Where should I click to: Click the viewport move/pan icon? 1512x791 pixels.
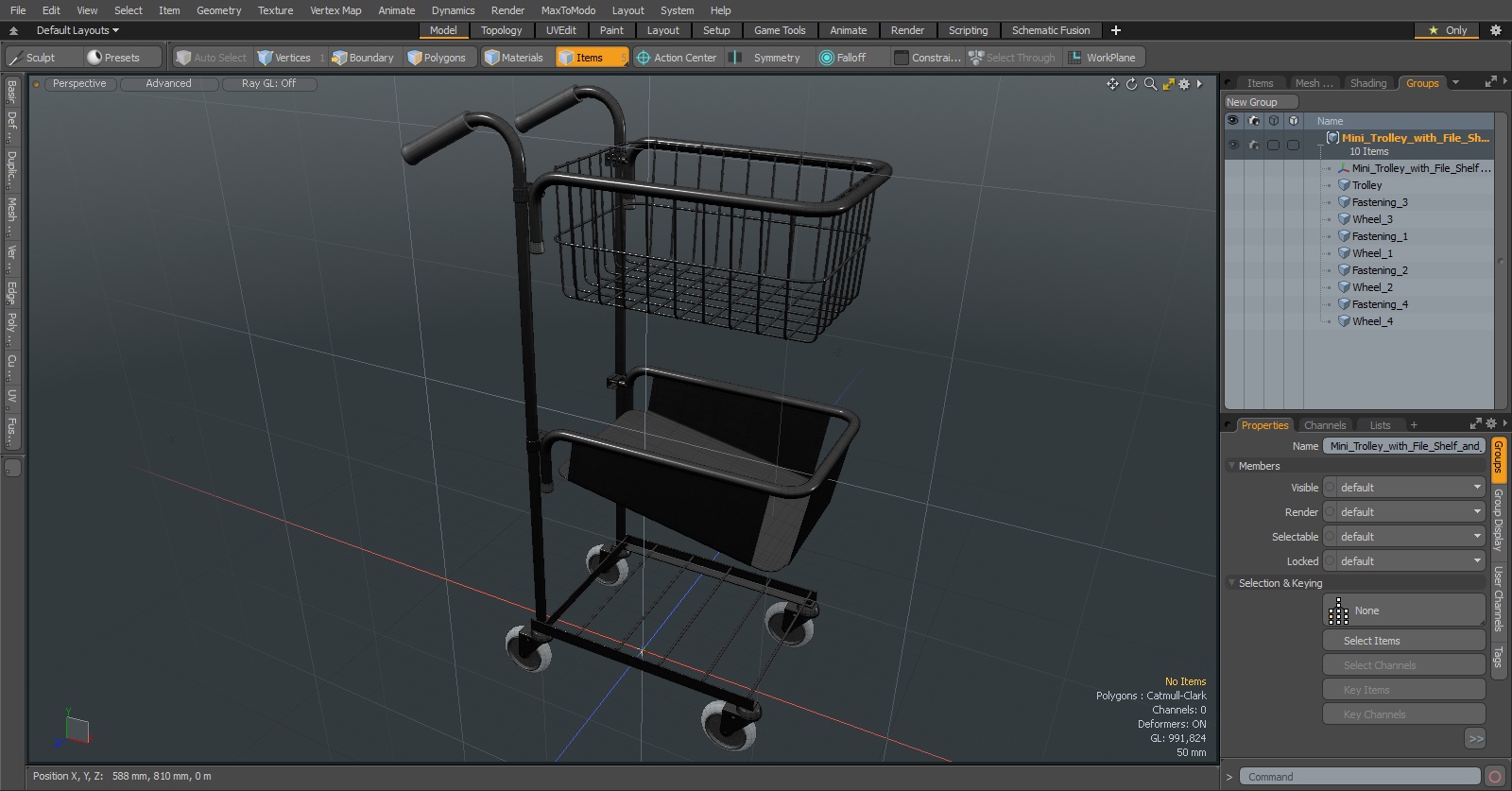pos(1112,84)
